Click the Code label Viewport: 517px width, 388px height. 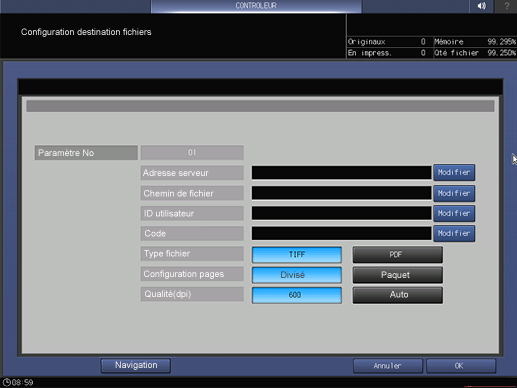(192, 234)
